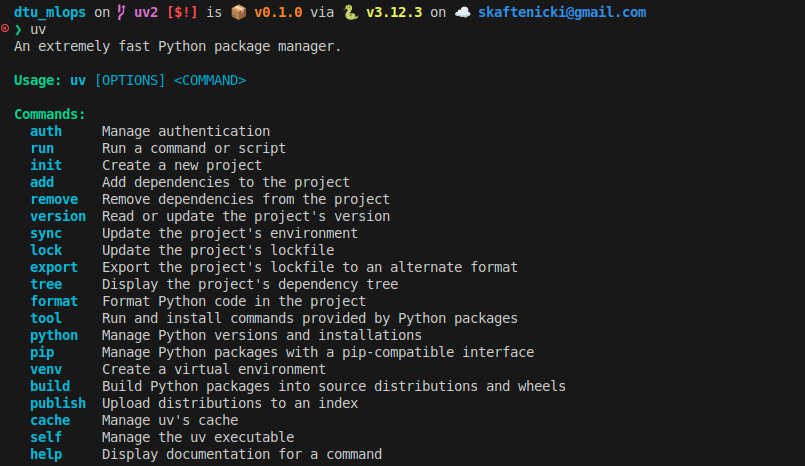Click the <COMMAND> usage placeholder
The width and height of the screenshot is (805, 466).
click(x=210, y=80)
